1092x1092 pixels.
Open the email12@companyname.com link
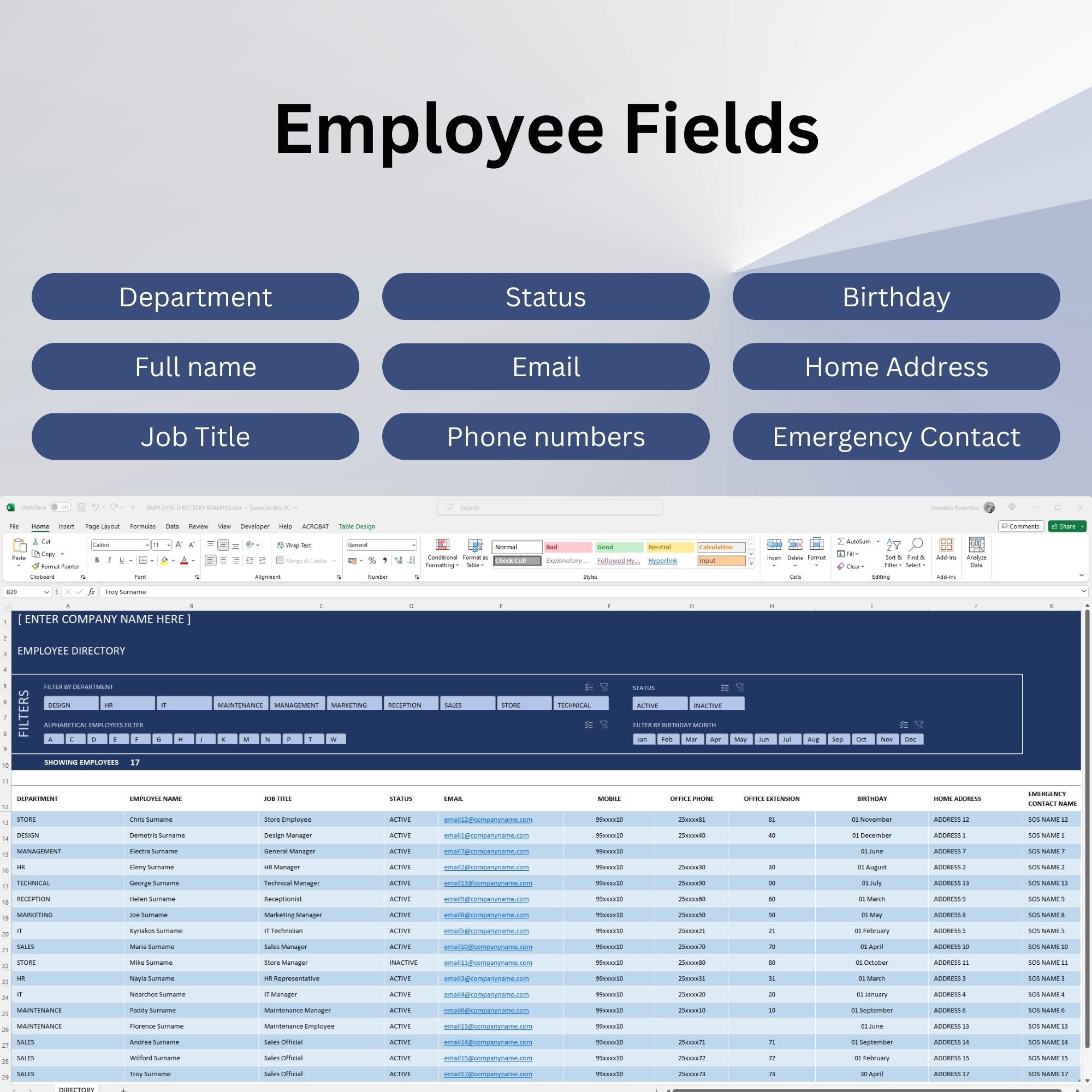point(488,820)
